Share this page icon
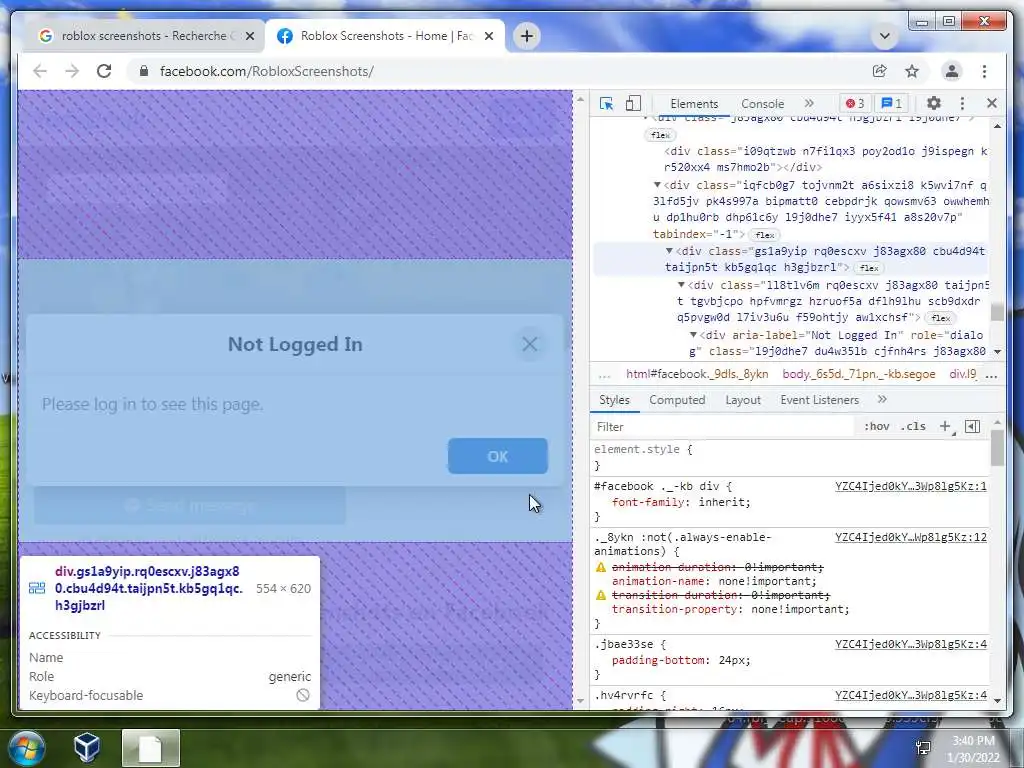The height and width of the screenshot is (768, 1024). pyautogui.click(x=880, y=71)
